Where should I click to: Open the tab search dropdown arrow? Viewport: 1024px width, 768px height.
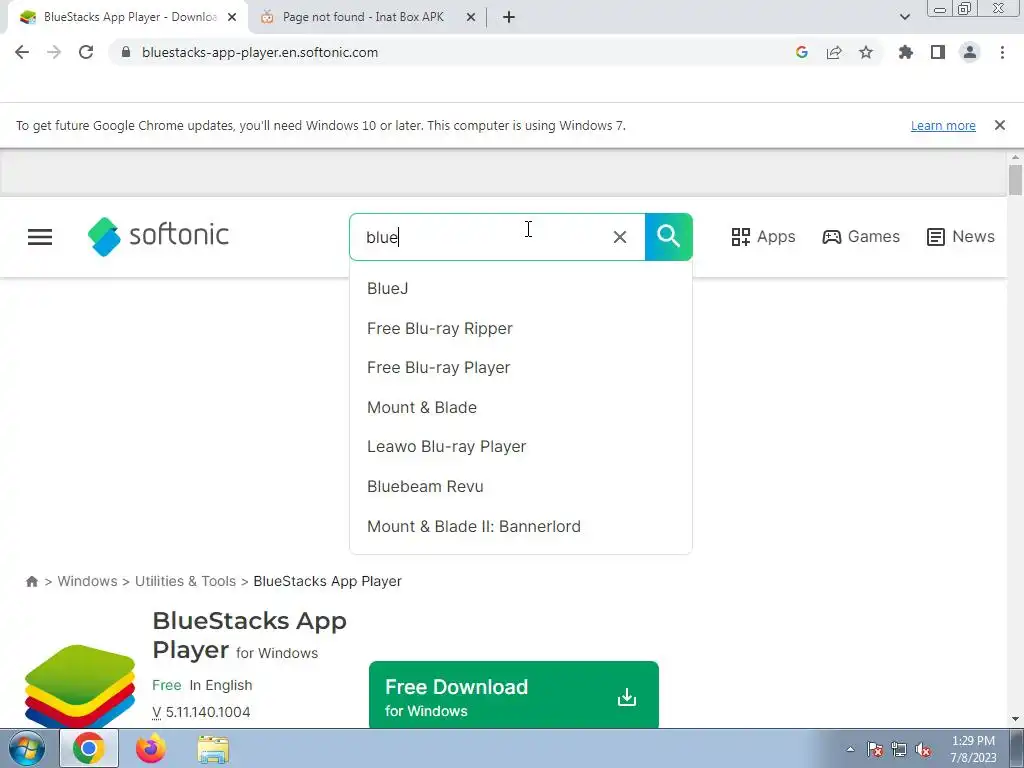tap(904, 18)
